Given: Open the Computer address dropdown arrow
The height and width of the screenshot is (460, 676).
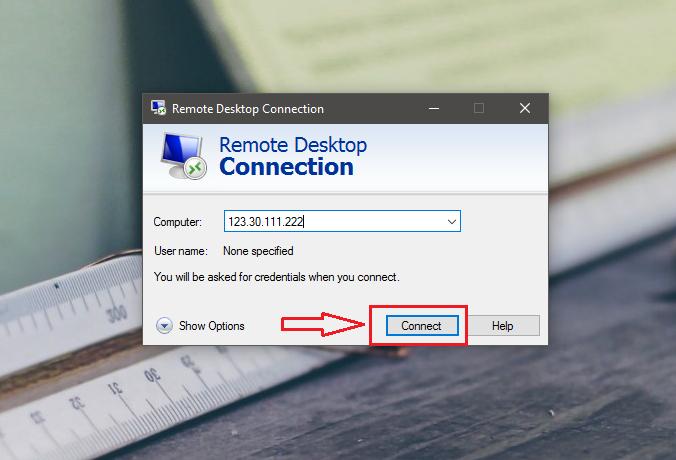Looking at the screenshot, I should (451, 222).
